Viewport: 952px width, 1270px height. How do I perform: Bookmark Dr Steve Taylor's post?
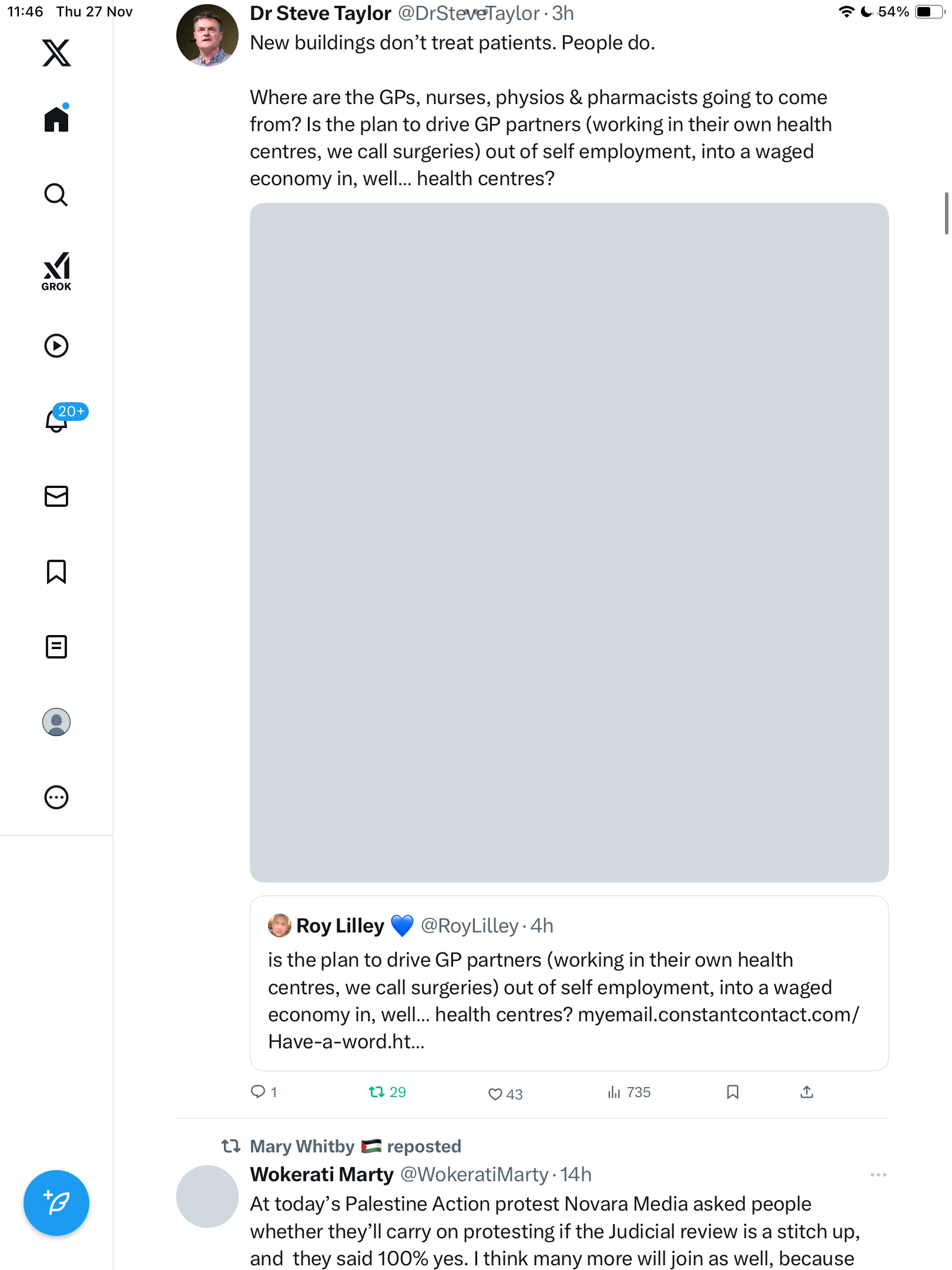coord(732,1092)
